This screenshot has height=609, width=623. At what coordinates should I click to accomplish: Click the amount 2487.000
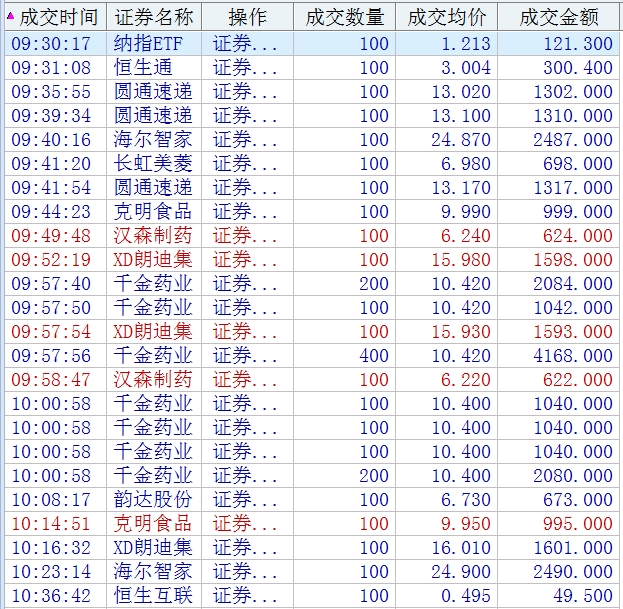[573, 139]
